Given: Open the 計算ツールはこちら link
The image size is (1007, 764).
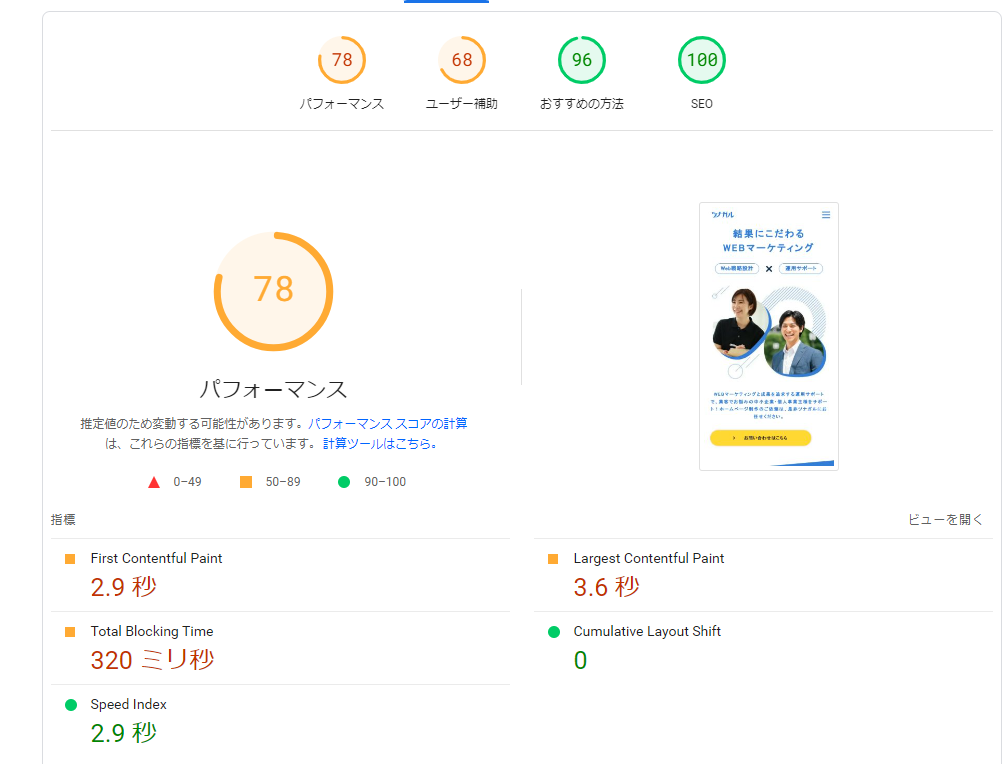Looking at the screenshot, I should (x=379, y=443).
